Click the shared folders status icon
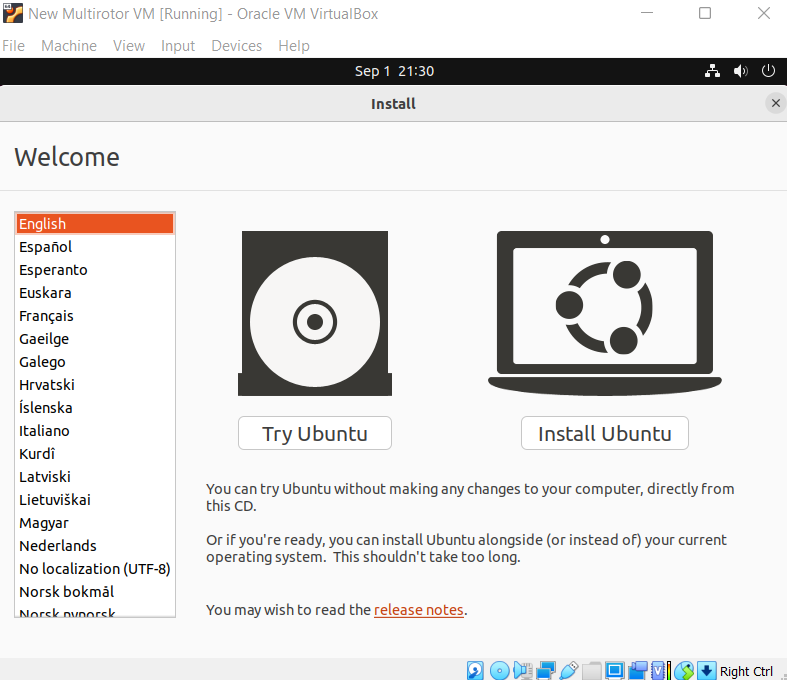This screenshot has height=680, width=787. pos(591,671)
